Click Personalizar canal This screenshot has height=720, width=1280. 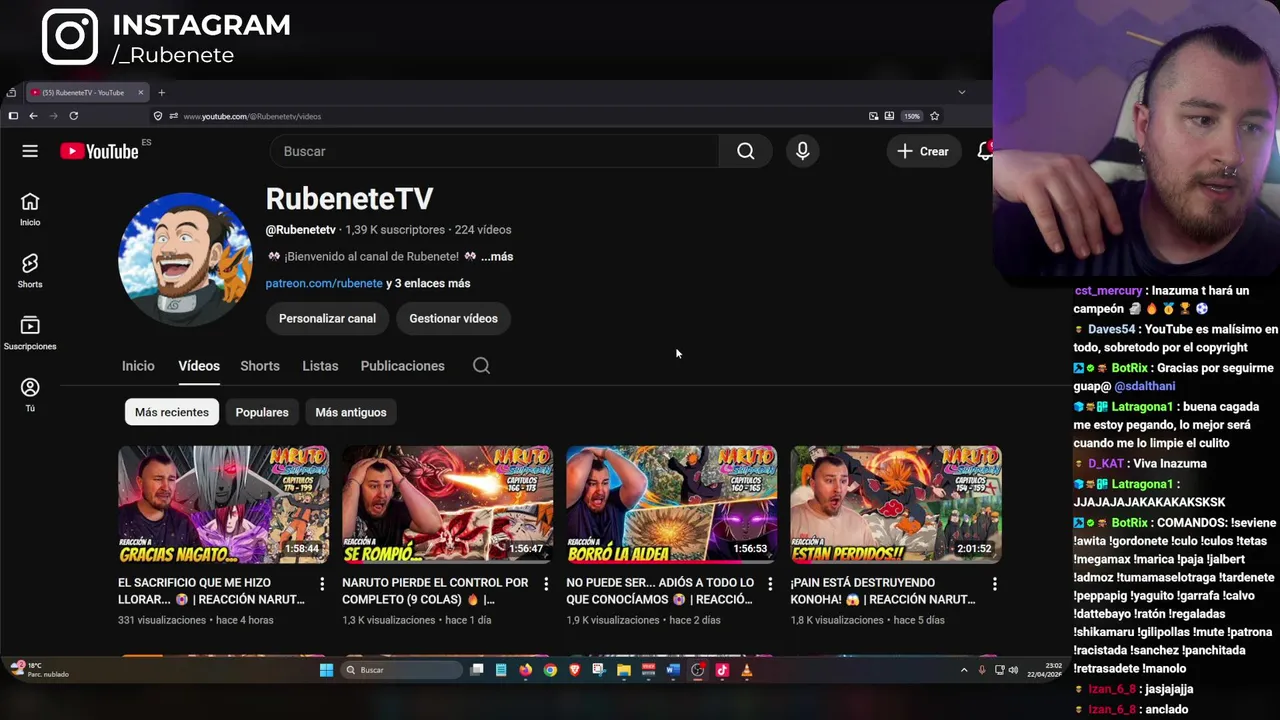pos(327,319)
